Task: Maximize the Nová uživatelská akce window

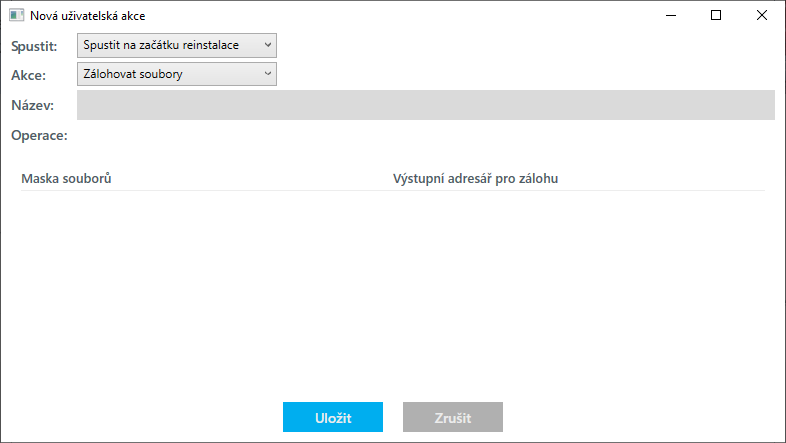Action: [x=716, y=16]
